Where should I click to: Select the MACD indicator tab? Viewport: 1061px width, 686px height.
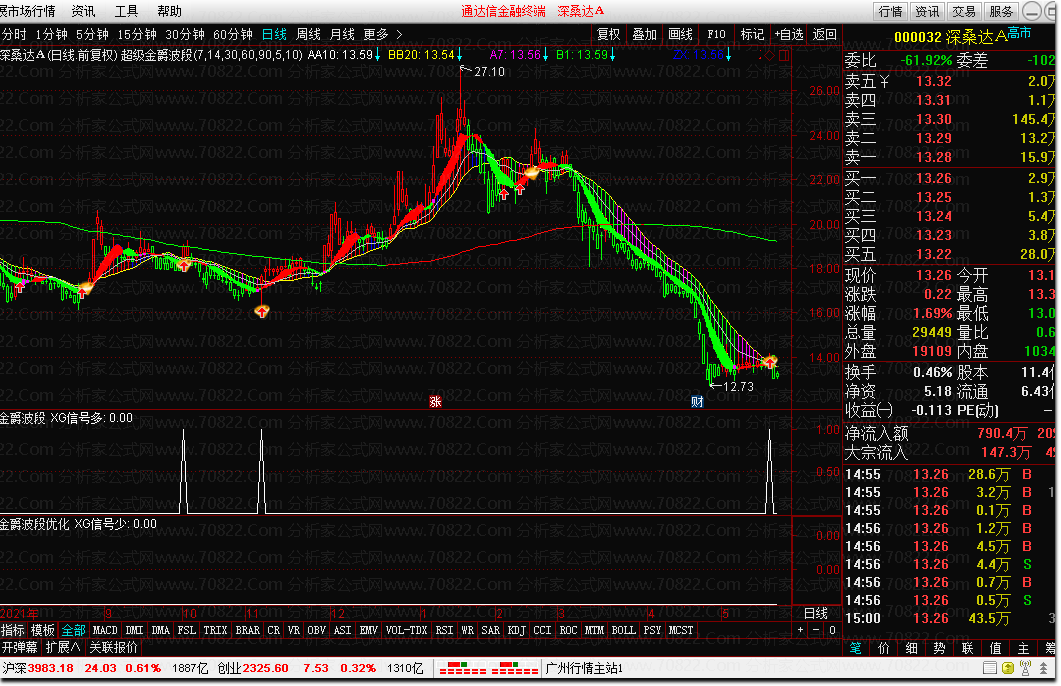pos(105,630)
